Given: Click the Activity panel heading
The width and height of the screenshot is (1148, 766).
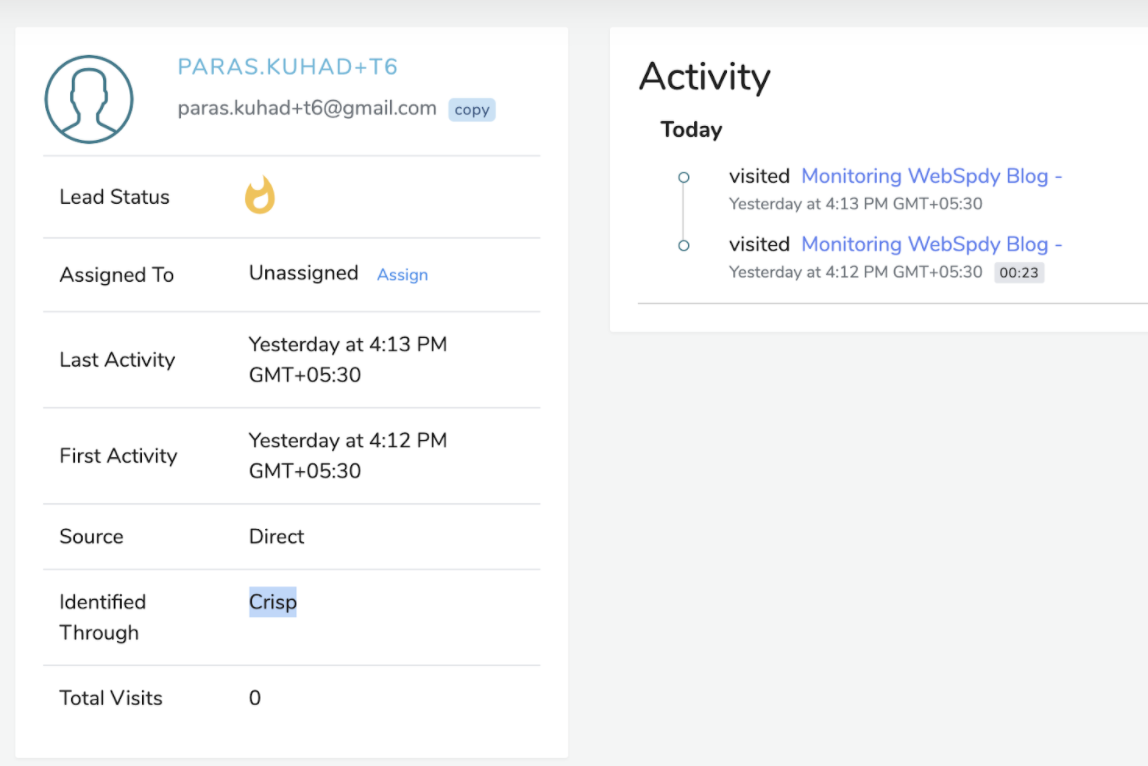Looking at the screenshot, I should [x=704, y=77].
